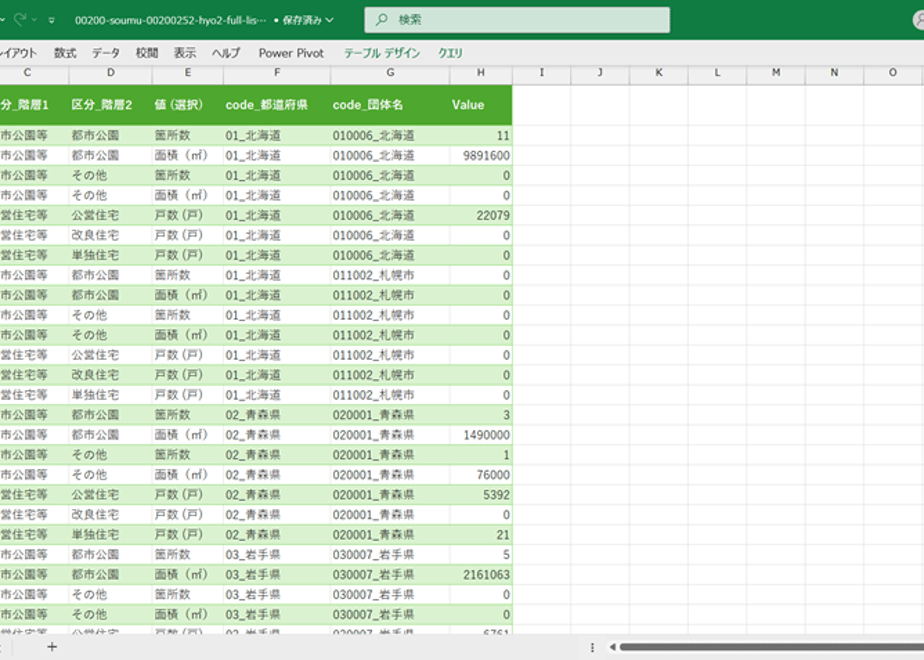Viewport: 924px width, 660px height.
Task: Click 公営住宅 in the 010006_北海道 row
Action: 111,216
